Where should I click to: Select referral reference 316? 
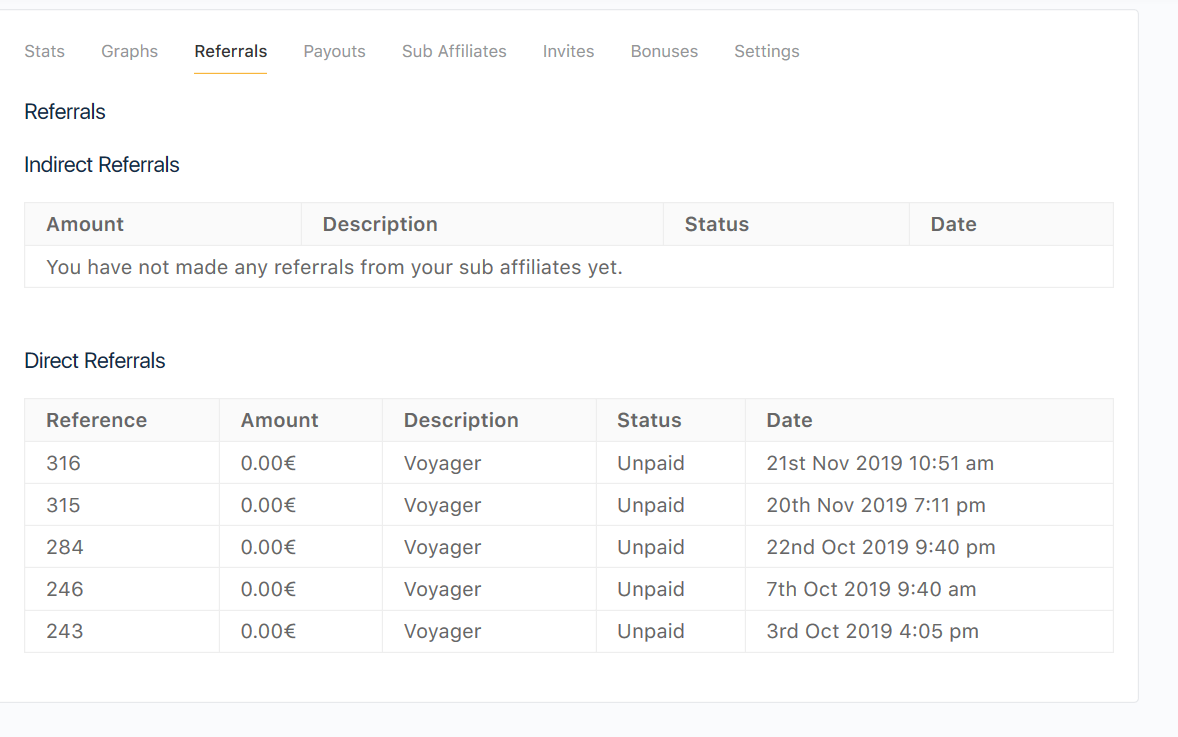coord(63,463)
